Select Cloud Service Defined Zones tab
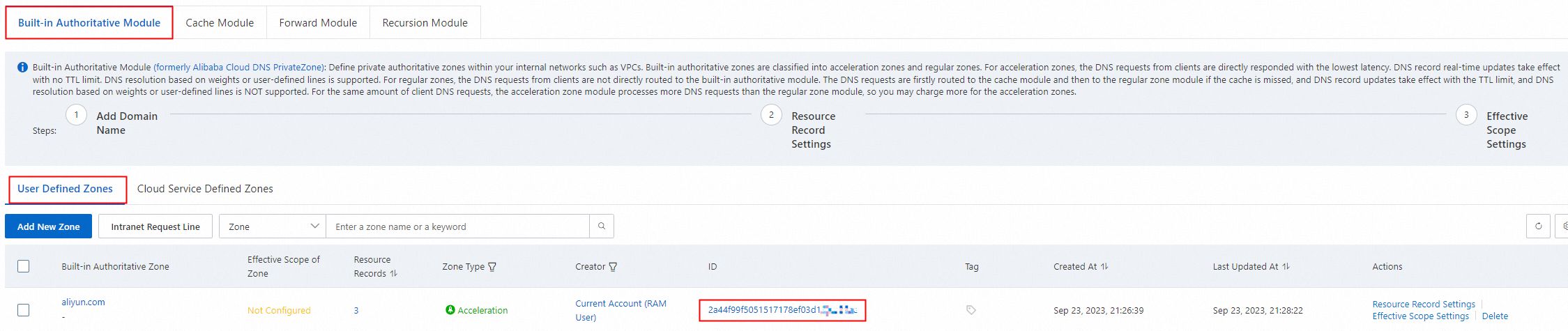The width and height of the screenshot is (1568, 331). point(205,189)
